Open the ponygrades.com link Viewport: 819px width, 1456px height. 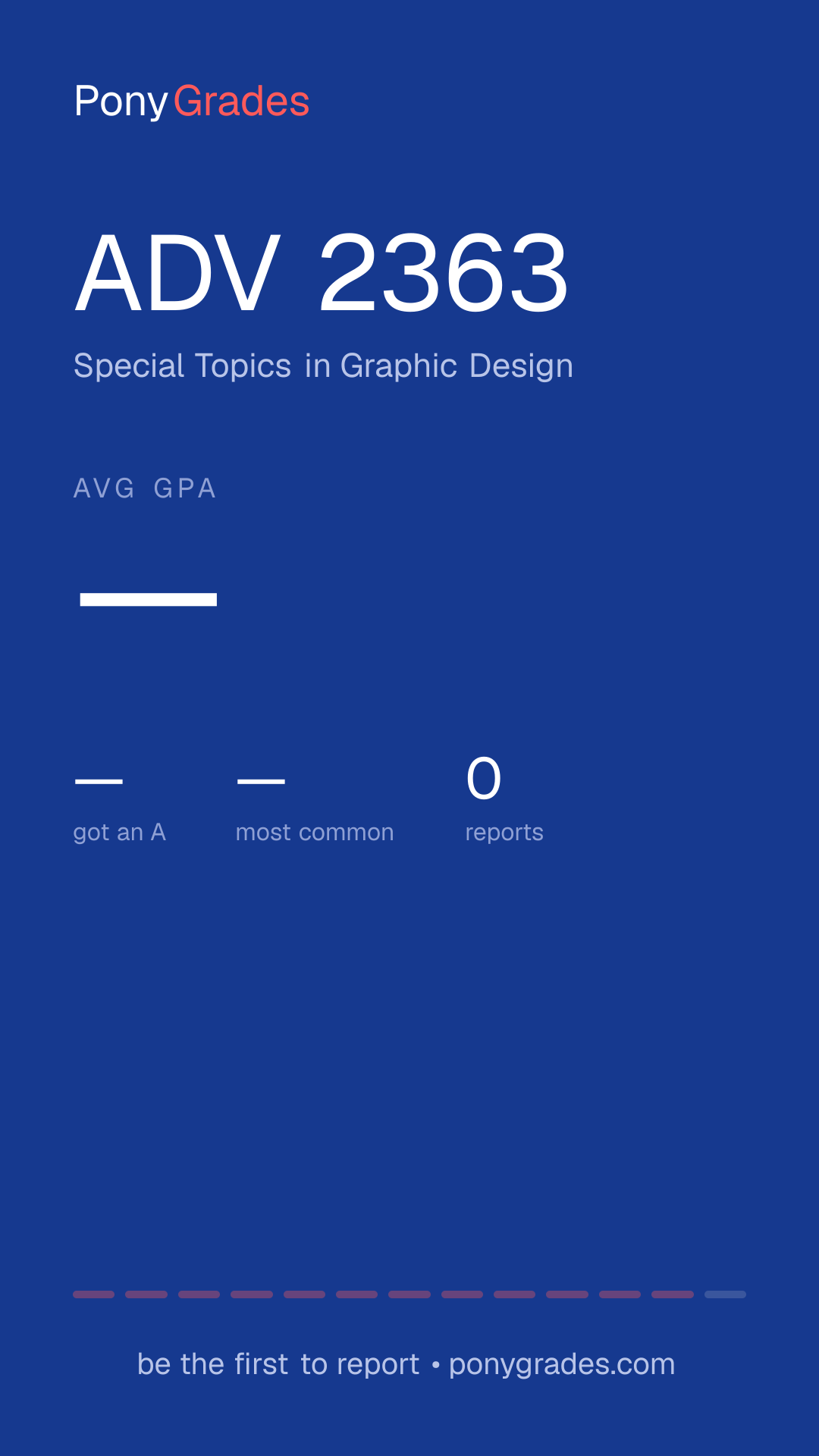click(562, 1364)
